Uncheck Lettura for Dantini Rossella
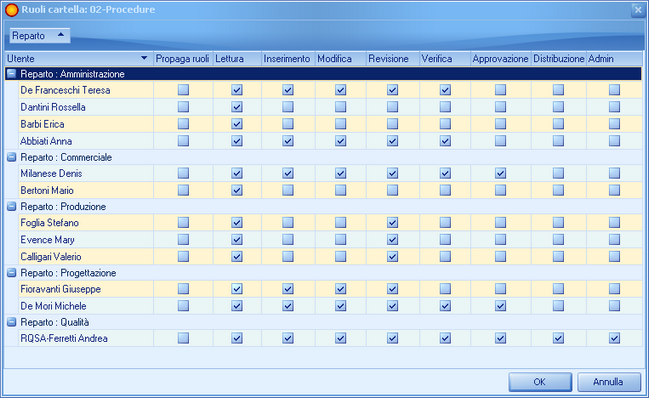 [237, 107]
